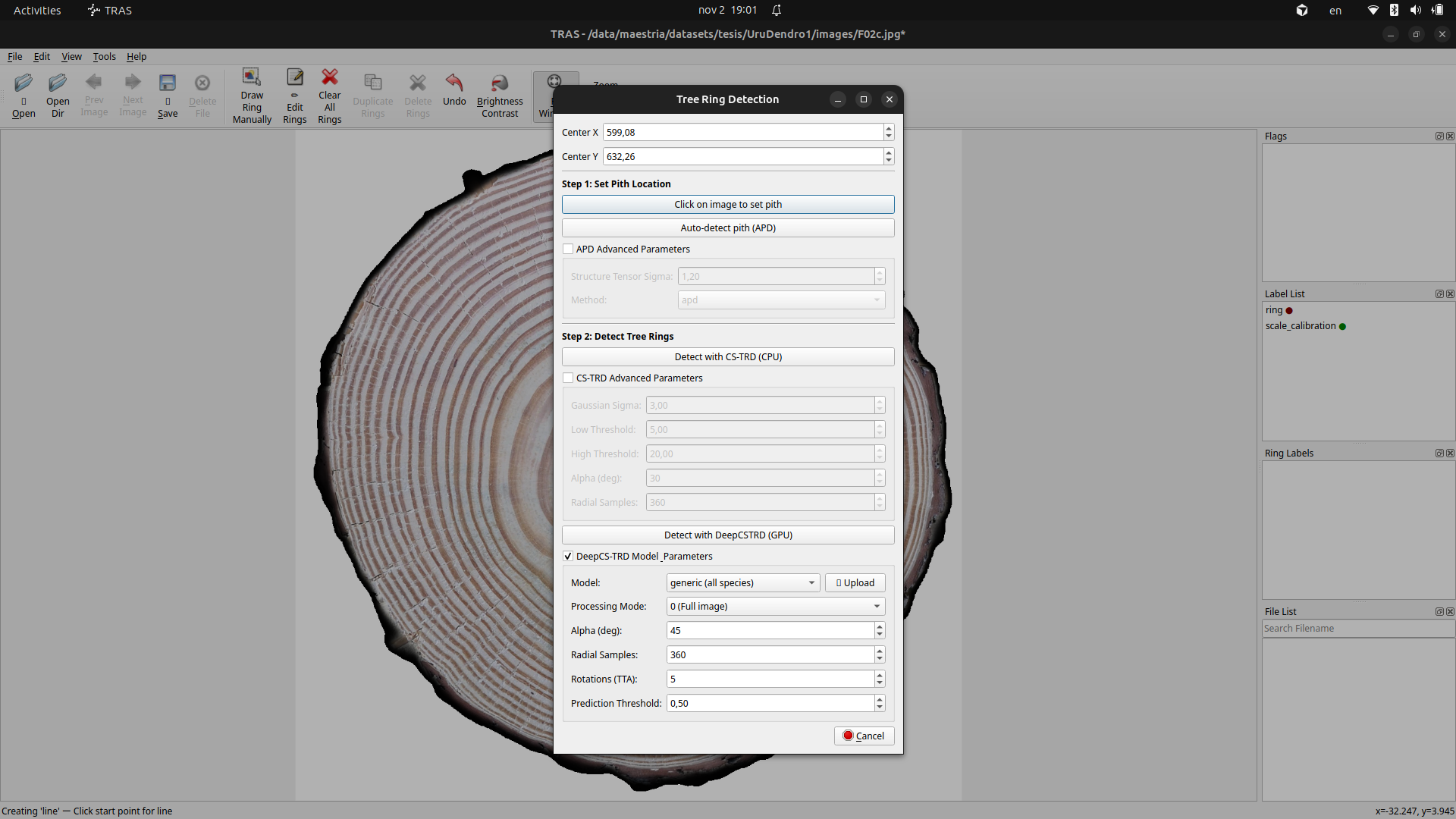Viewport: 1456px width, 819px height.
Task: Uncheck DeepCS-TRD Model Parameters
Action: (567, 556)
